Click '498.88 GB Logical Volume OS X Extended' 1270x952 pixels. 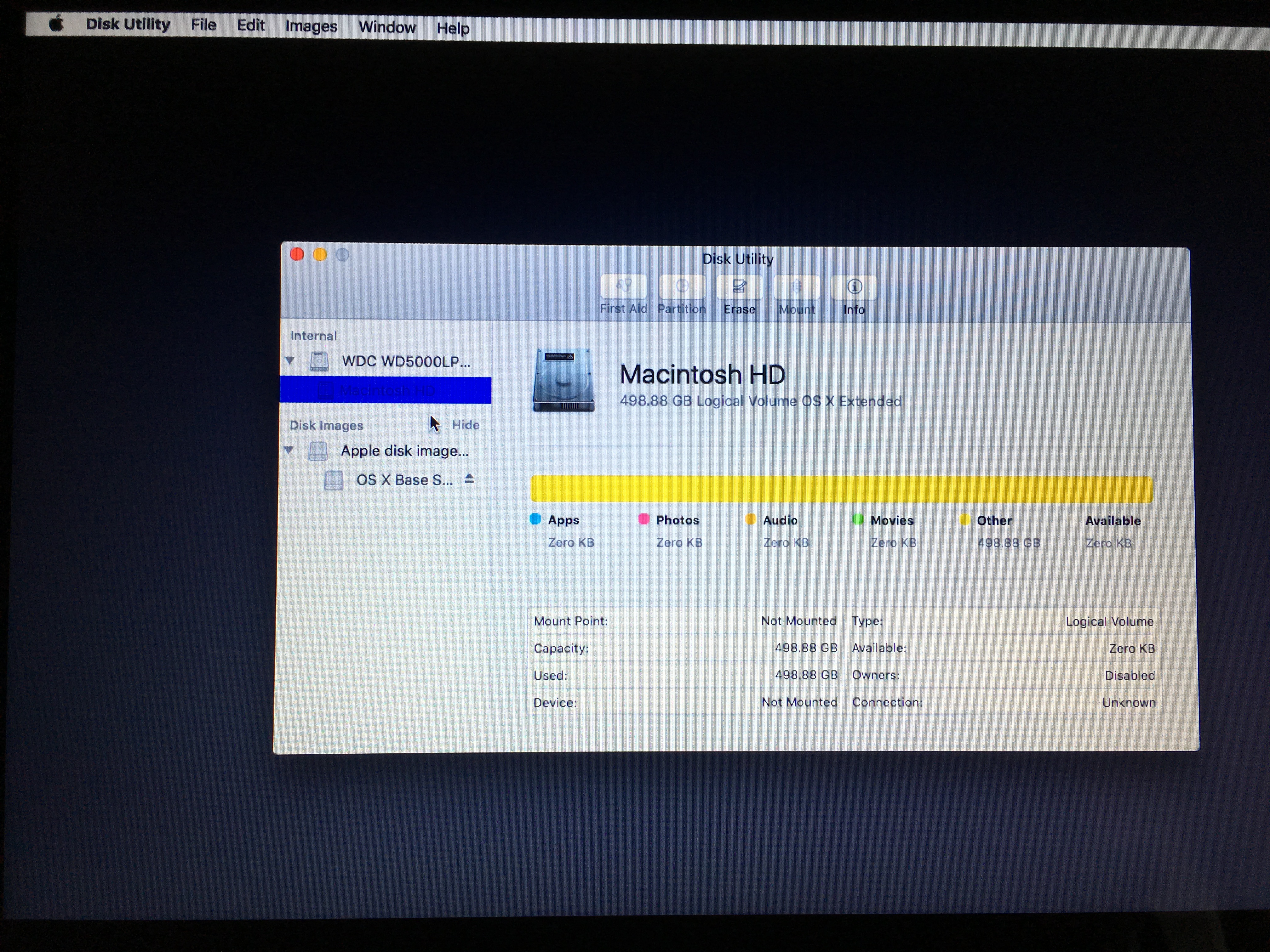point(761,401)
